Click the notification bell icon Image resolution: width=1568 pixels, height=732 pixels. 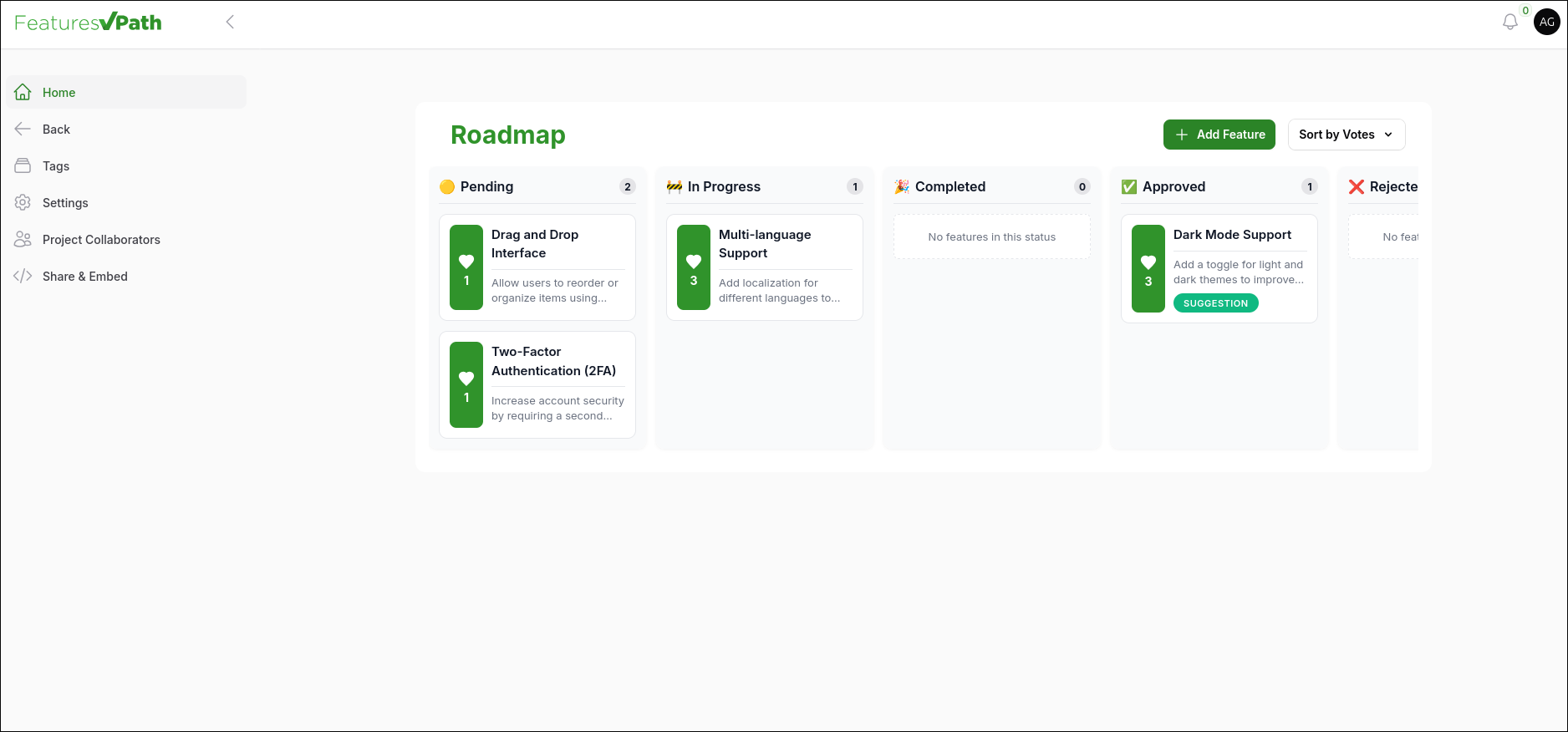coord(1509,23)
